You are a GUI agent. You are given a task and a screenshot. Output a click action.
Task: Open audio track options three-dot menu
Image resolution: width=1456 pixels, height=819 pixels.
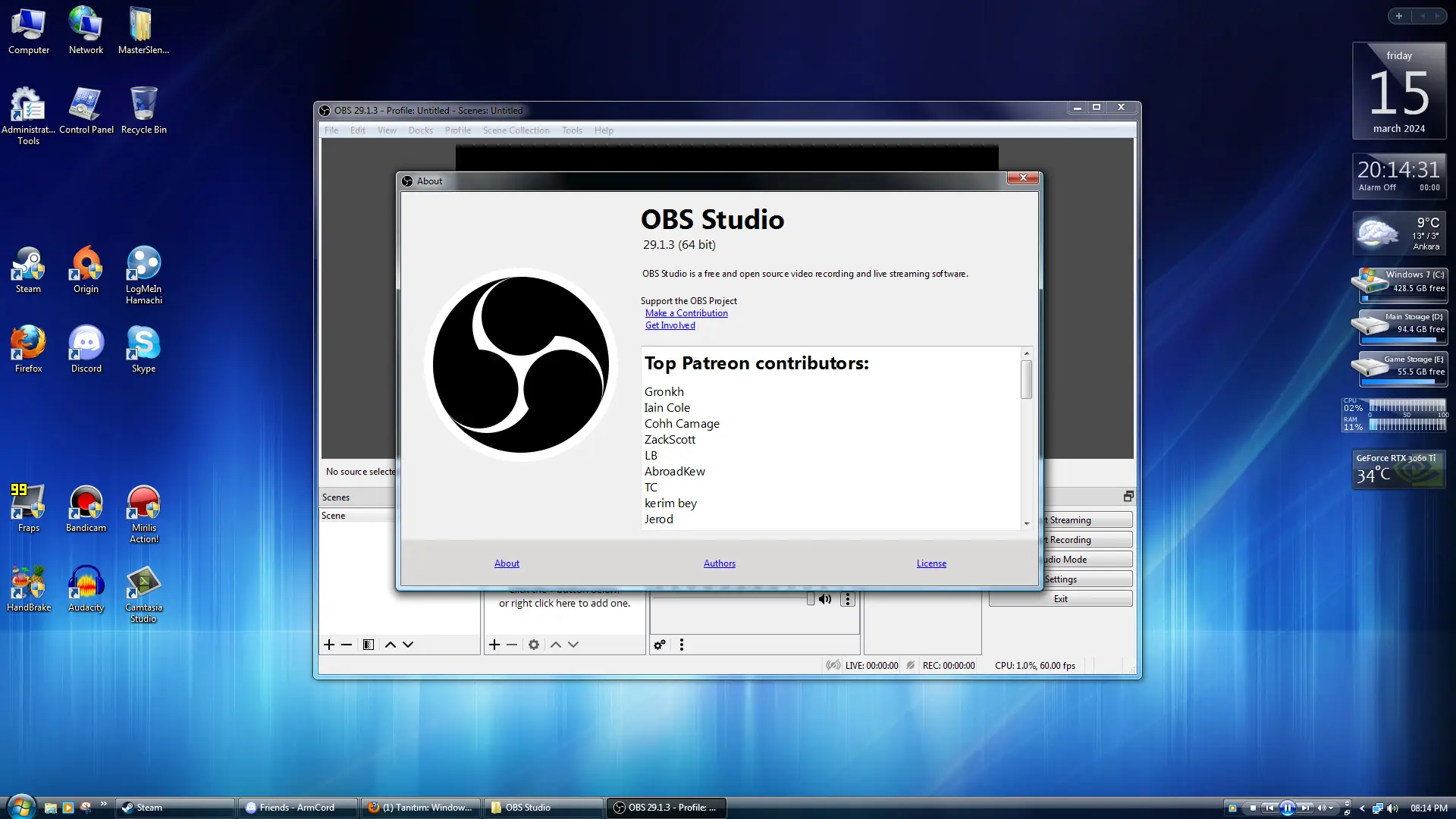tap(848, 599)
